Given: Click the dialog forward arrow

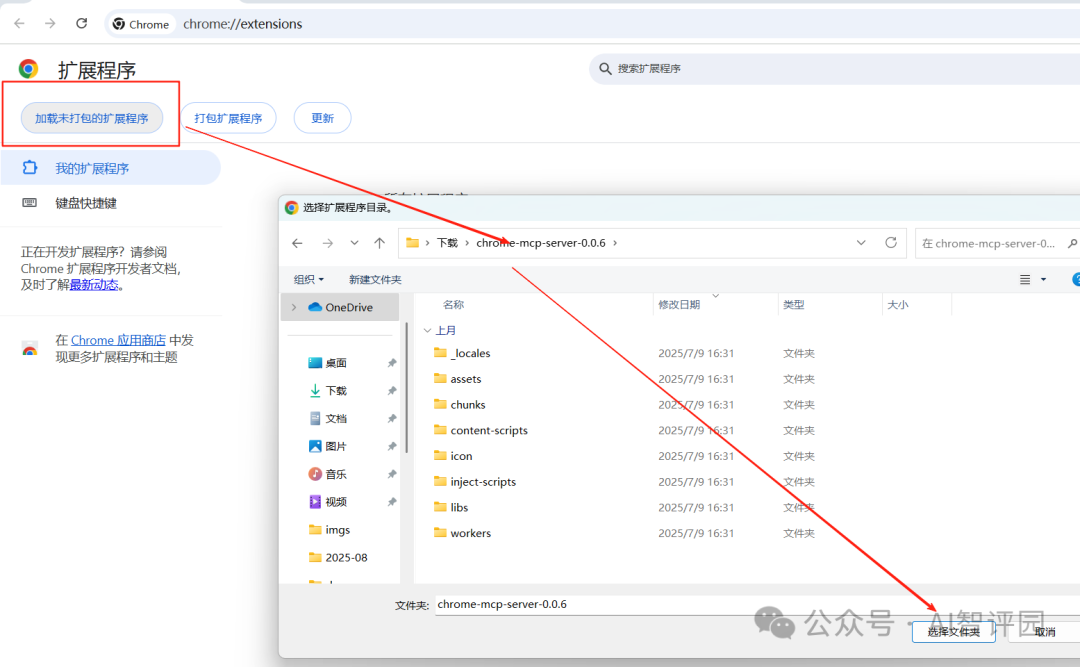Looking at the screenshot, I should (x=328, y=243).
